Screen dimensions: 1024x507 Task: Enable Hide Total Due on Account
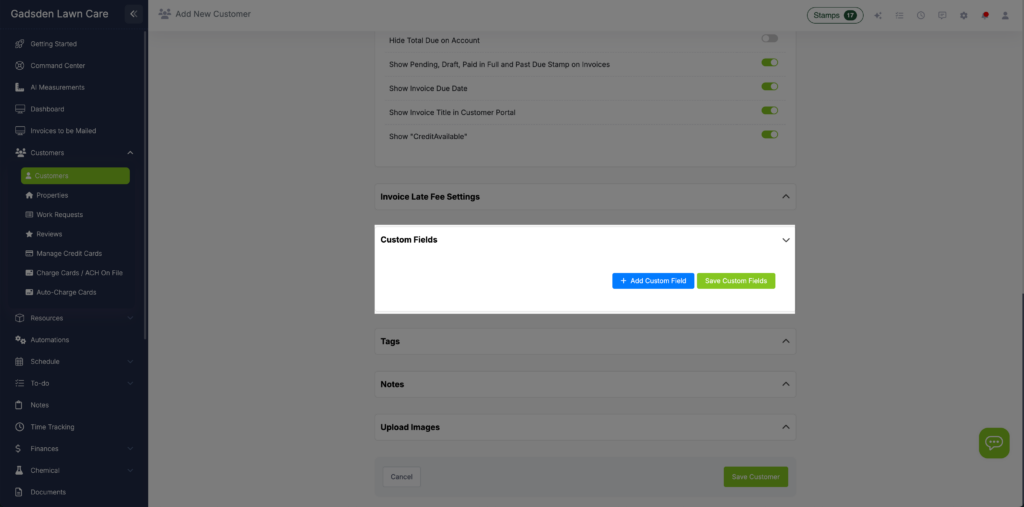point(769,39)
